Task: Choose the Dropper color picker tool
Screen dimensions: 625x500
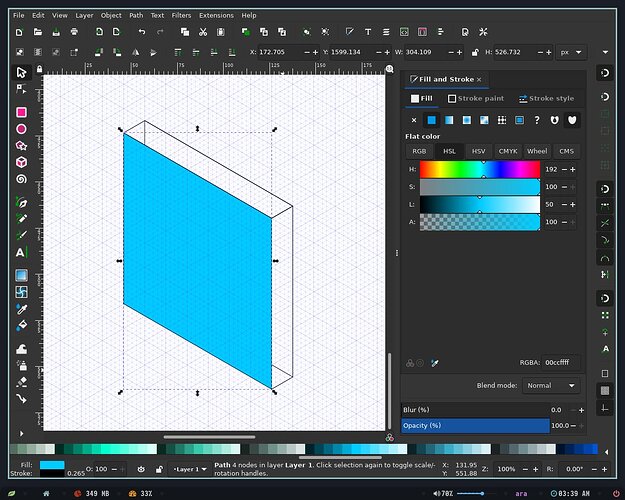Action: coord(22,309)
